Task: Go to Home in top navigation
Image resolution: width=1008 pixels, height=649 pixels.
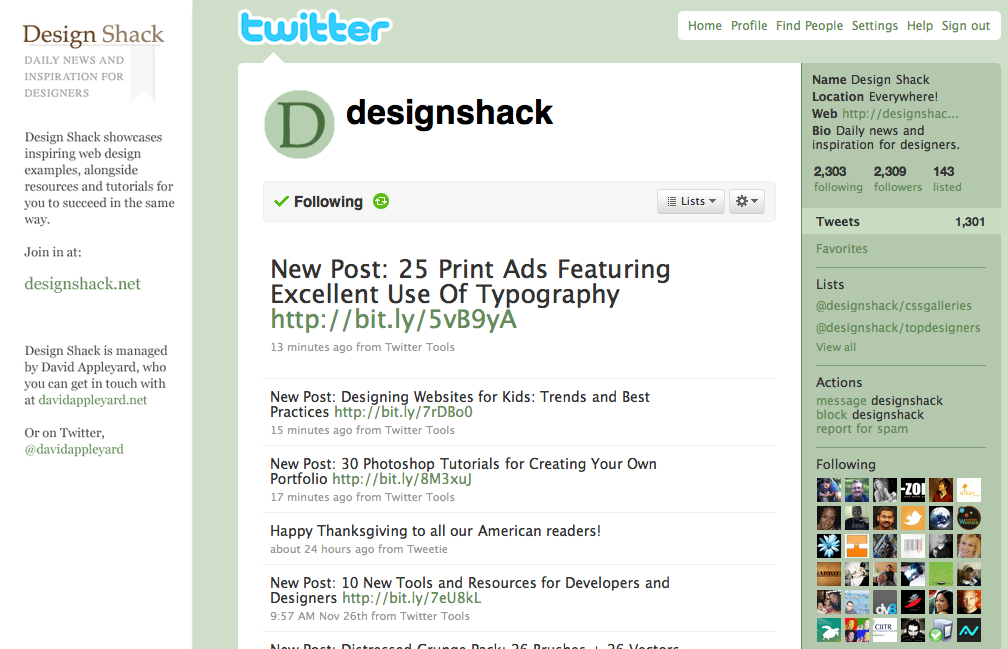Action: click(x=705, y=26)
